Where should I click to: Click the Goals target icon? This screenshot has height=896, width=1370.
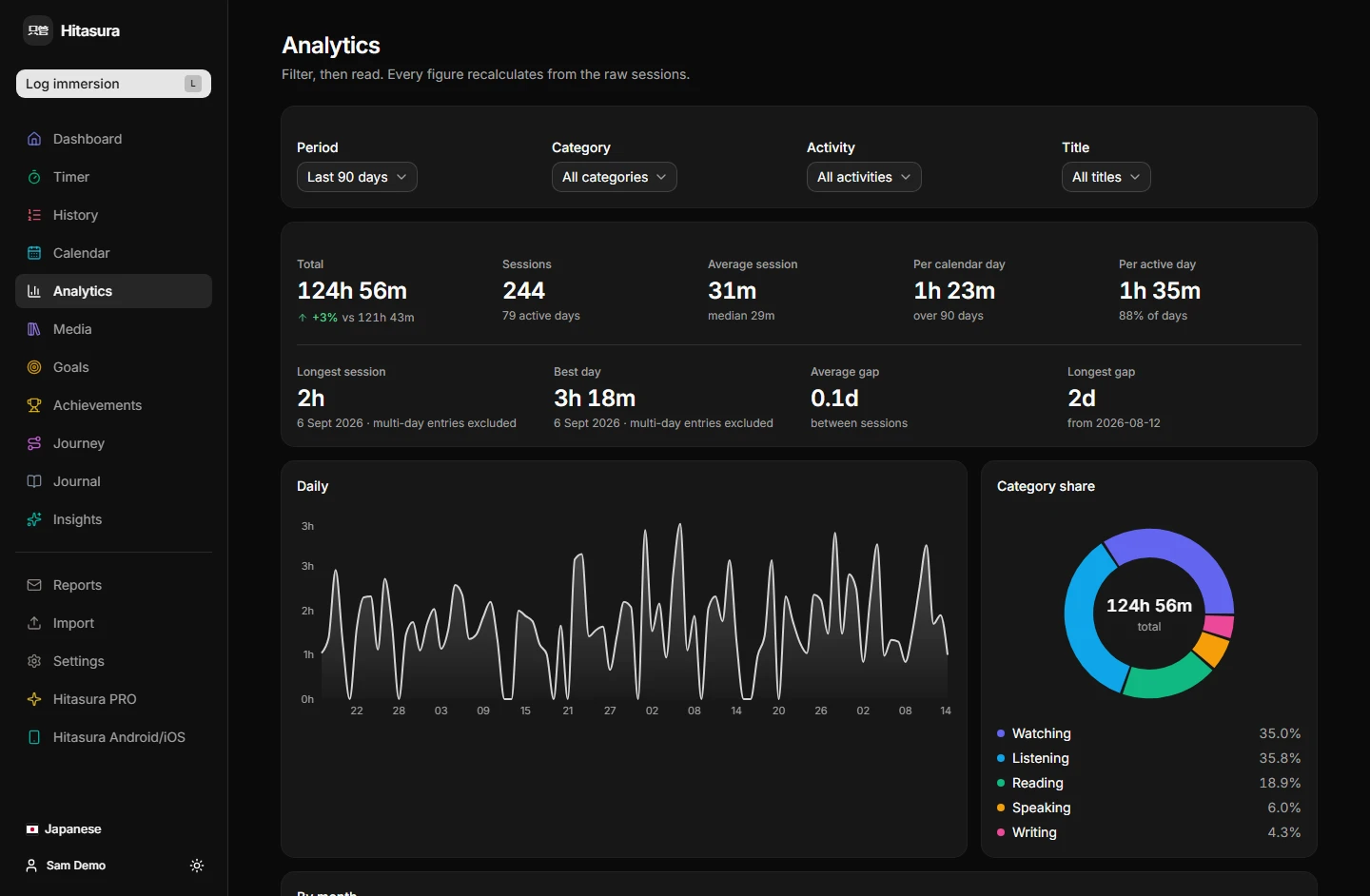(x=34, y=367)
